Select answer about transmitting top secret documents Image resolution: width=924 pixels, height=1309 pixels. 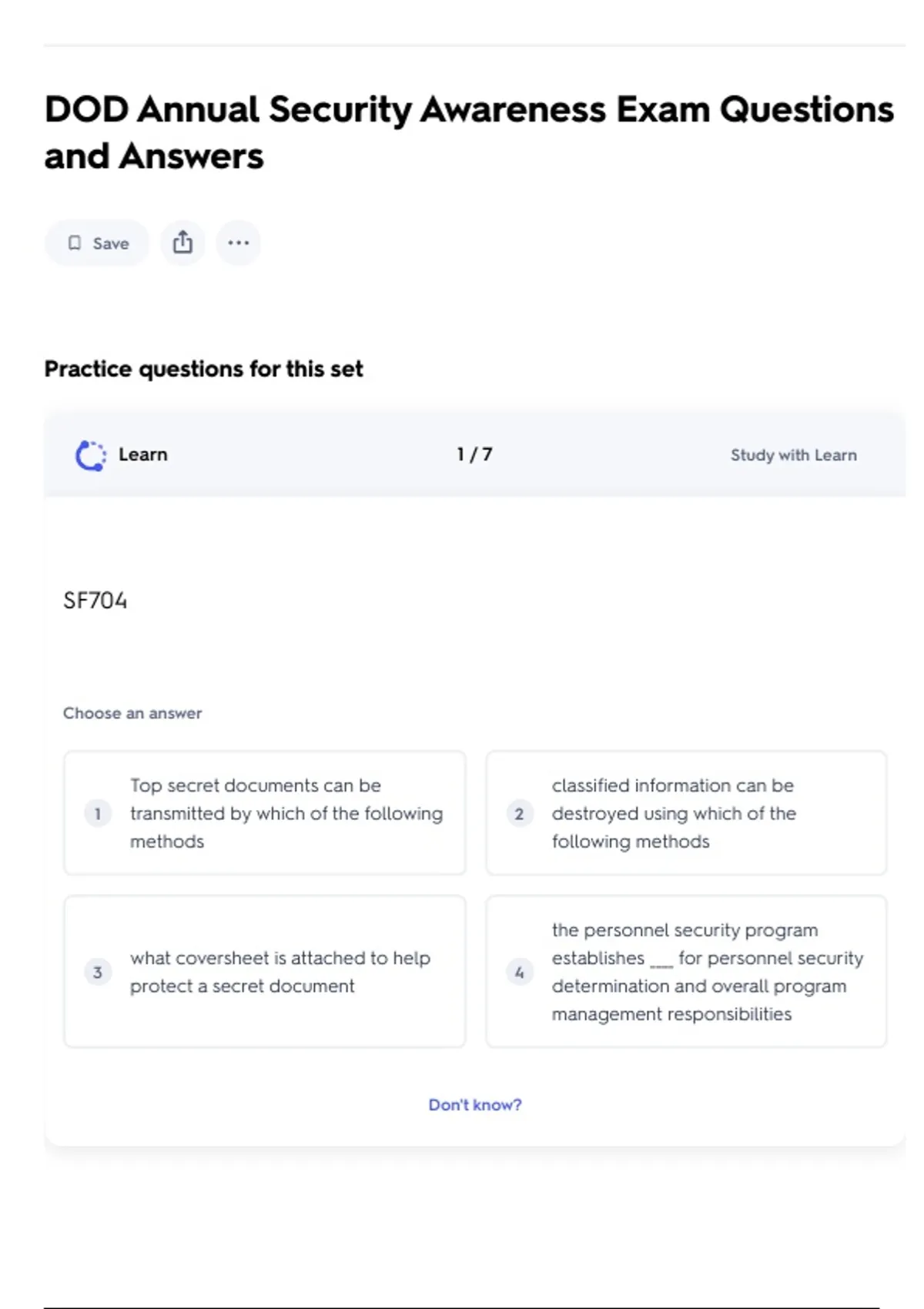[x=286, y=813]
